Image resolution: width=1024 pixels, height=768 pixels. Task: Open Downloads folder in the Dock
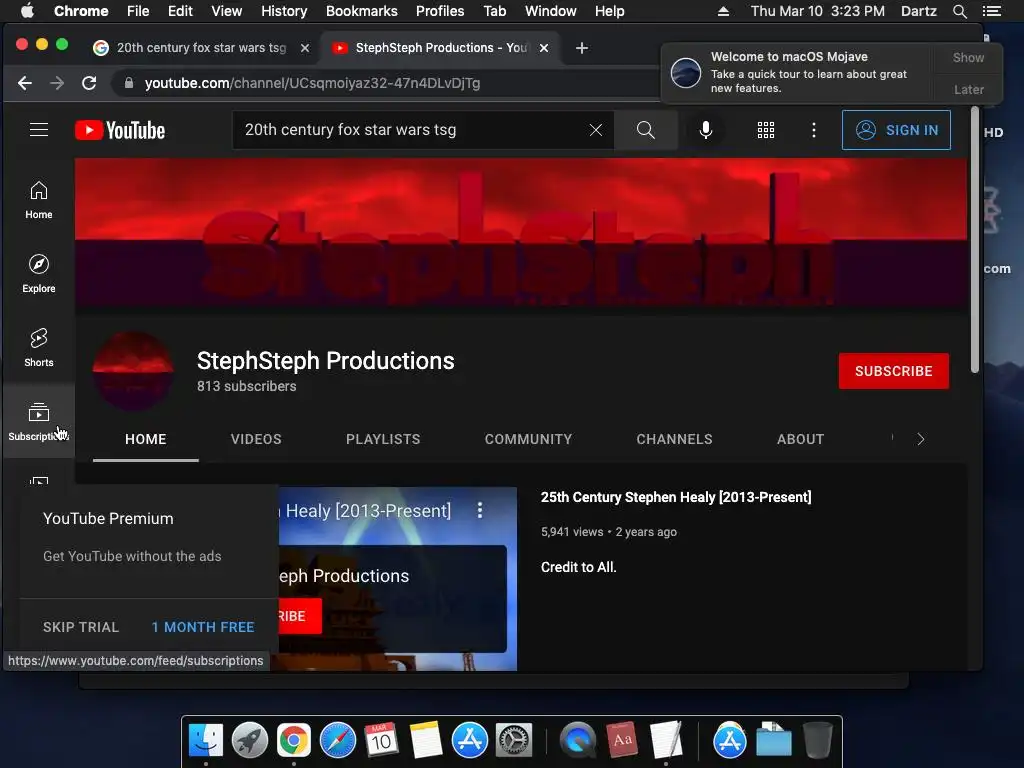pyautogui.click(x=774, y=741)
